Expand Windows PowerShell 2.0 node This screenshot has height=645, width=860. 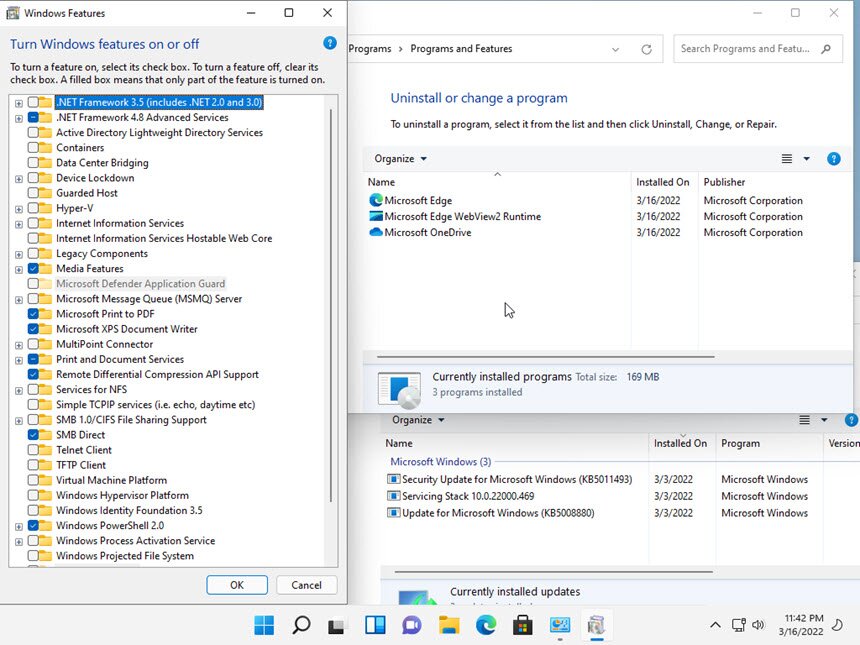point(19,527)
